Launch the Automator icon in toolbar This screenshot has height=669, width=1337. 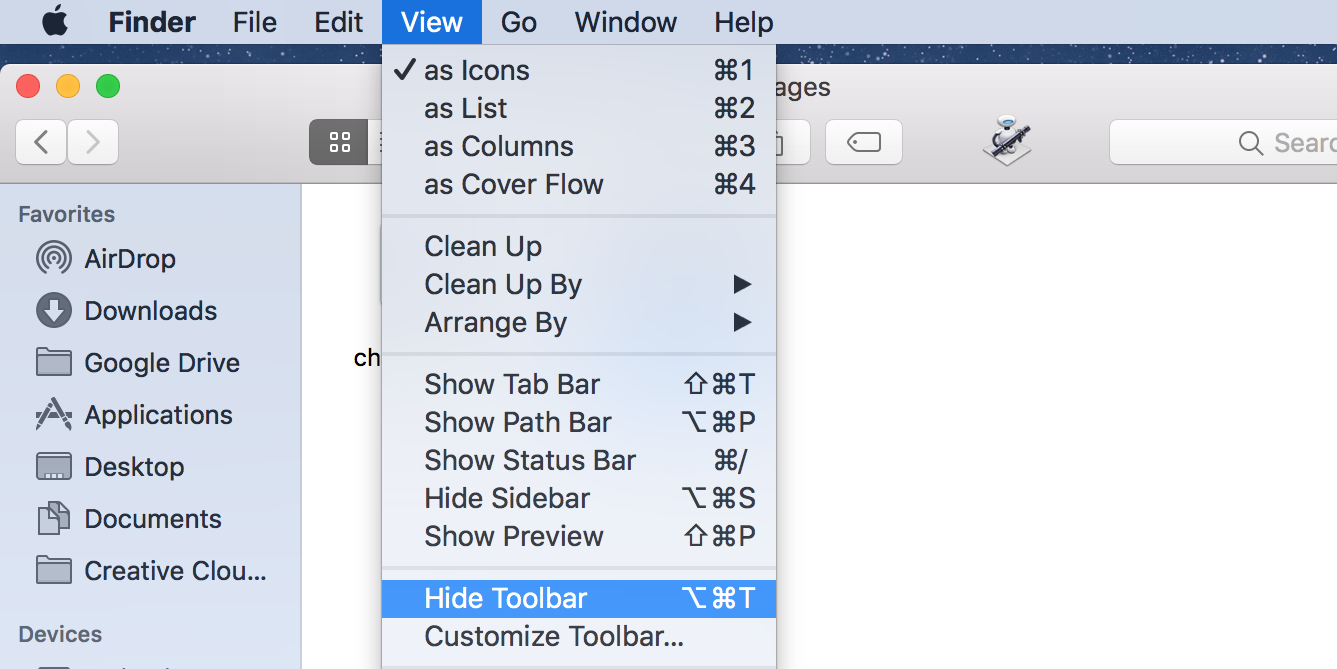[1007, 140]
